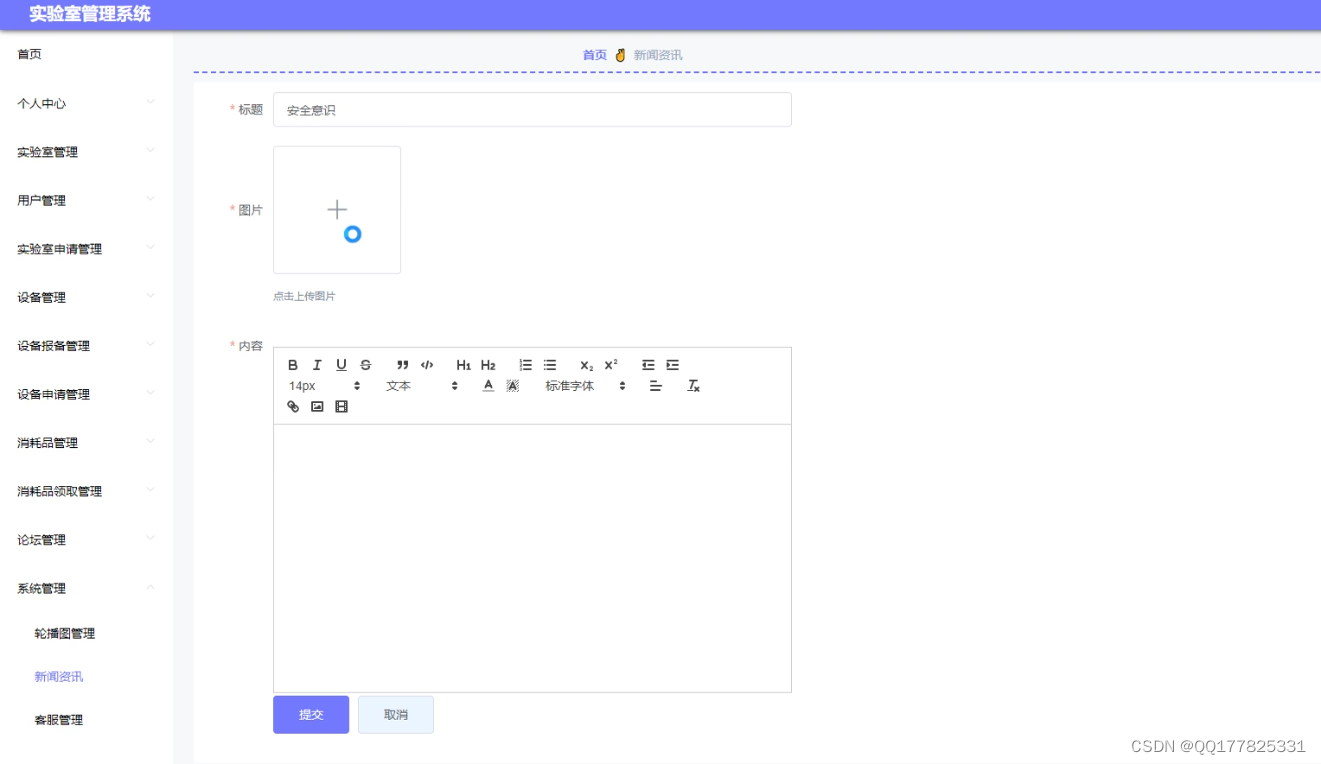Expand the 实验室管理 menu
The width and height of the screenshot is (1321, 764).
[86, 152]
